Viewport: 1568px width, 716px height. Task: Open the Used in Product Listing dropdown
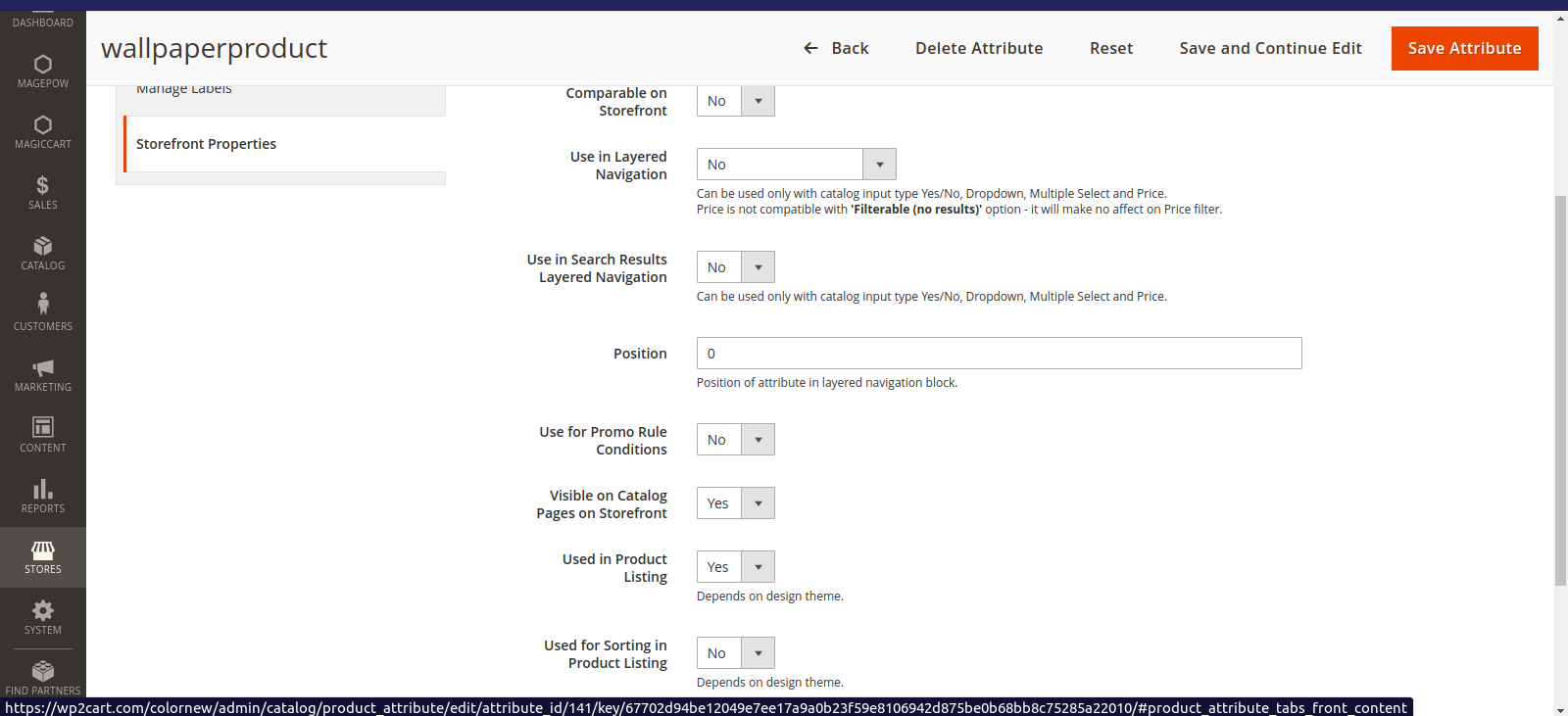pos(735,567)
